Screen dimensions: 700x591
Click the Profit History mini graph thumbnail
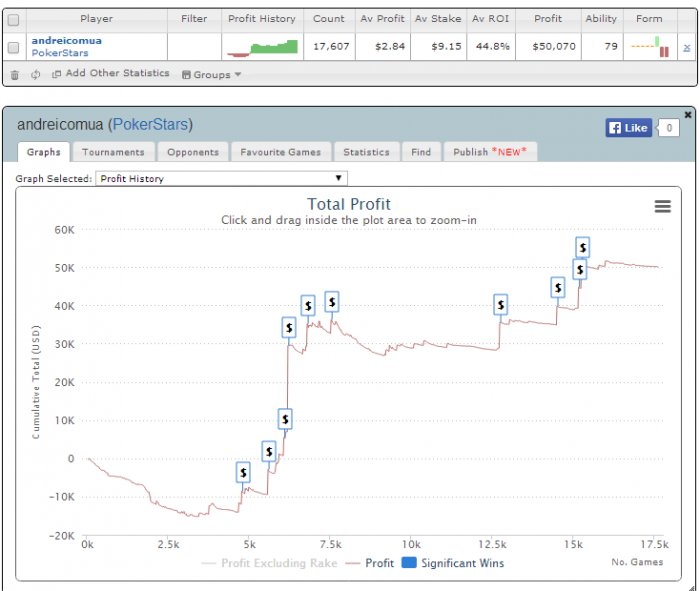(263, 47)
